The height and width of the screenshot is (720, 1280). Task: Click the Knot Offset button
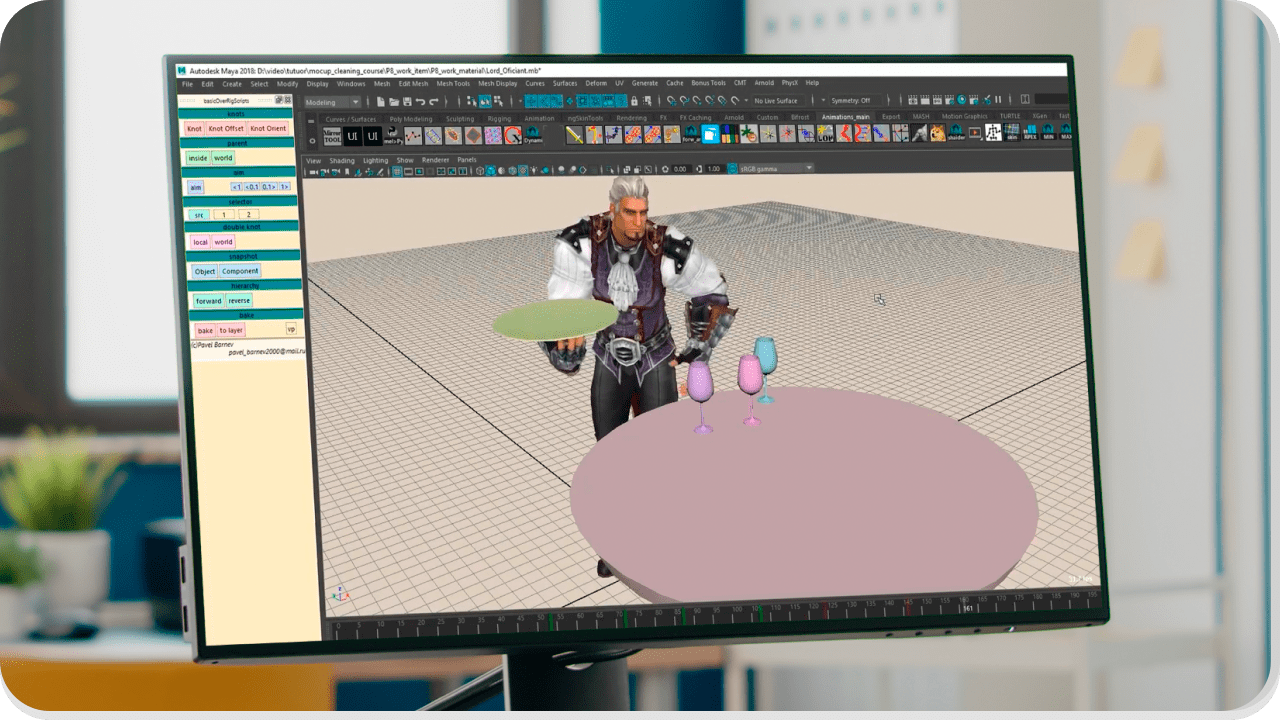(226, 129)
